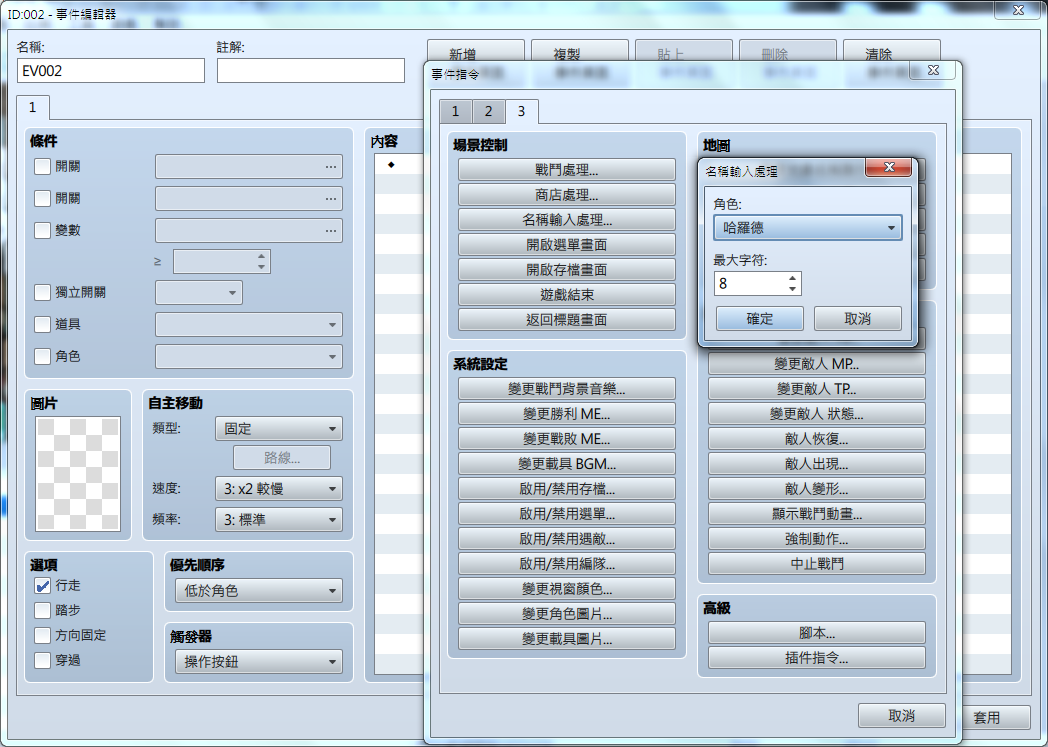1048x747 pixels.
Task: Click the 敵人出現 command button
Action: [x=817, y=464]
